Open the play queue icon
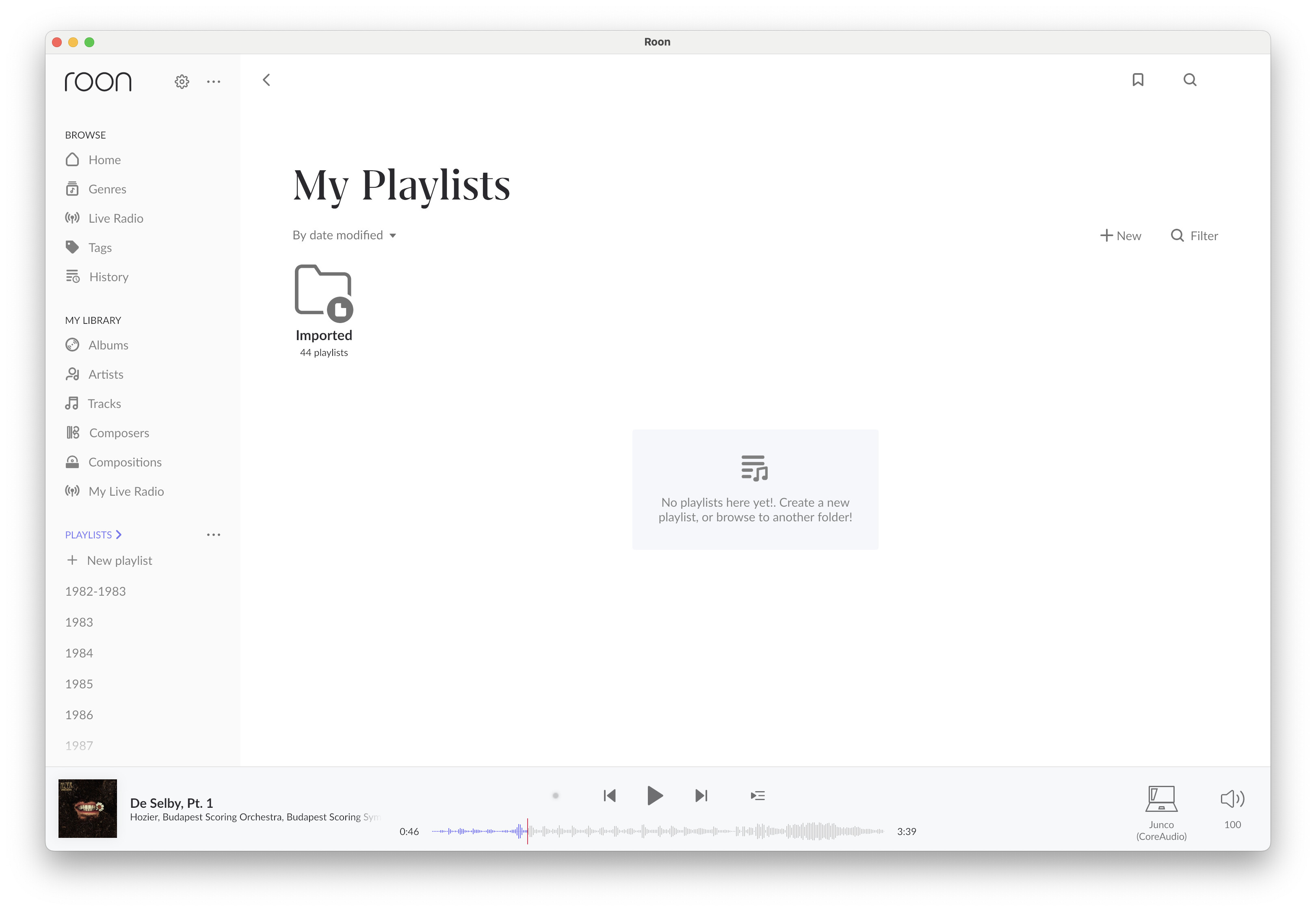1316x911 pixels. 758,795
